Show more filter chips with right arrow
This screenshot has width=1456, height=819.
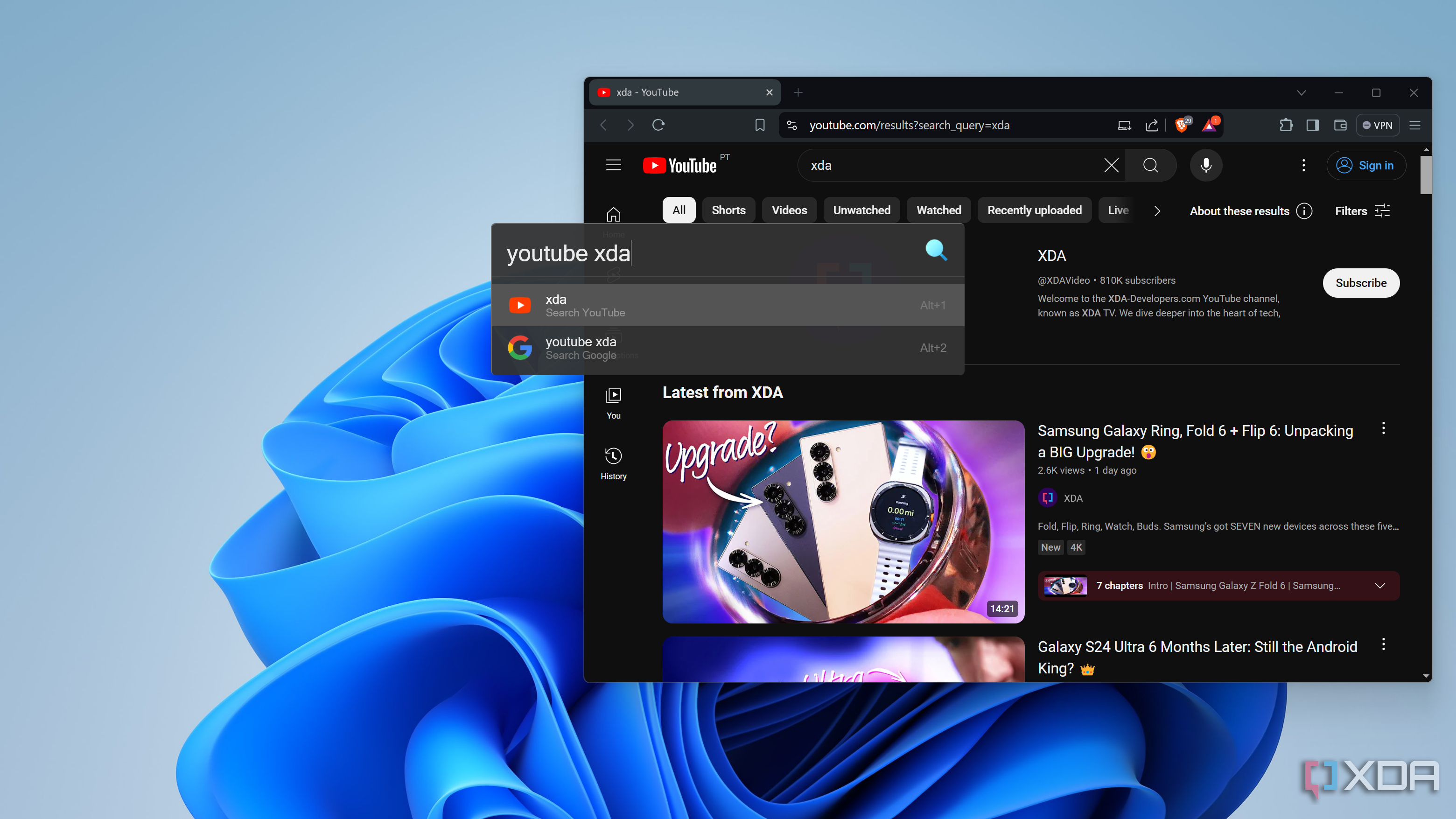[1157, 211]
